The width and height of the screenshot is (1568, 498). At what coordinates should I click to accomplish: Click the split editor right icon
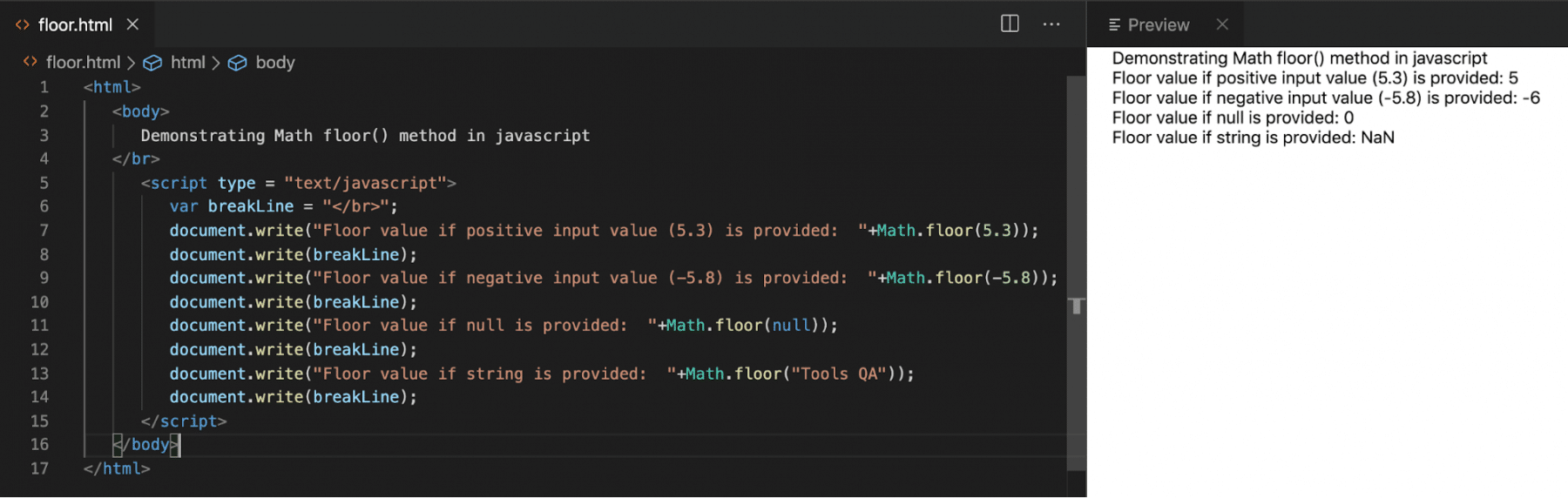[1010, 24]
